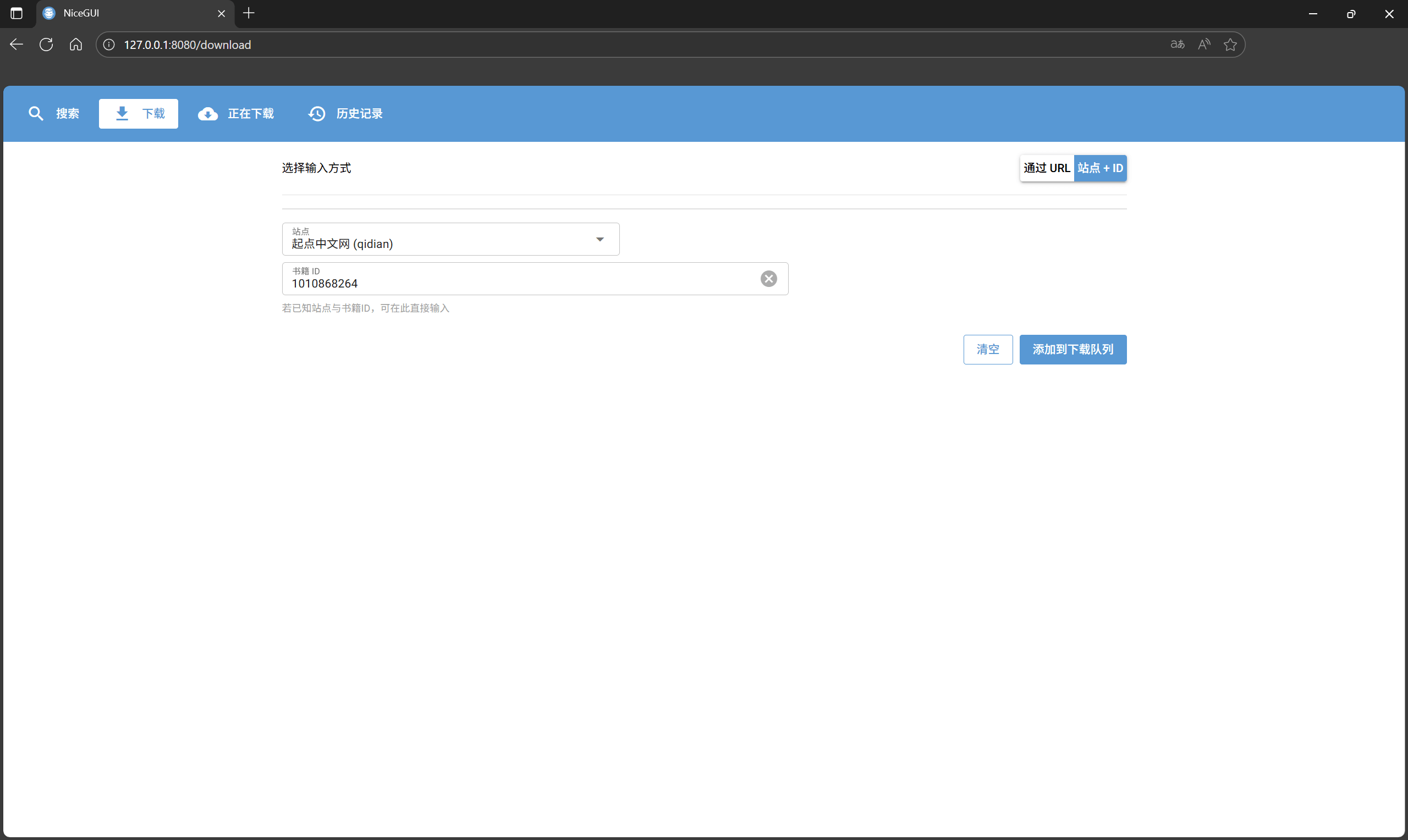The height and width of the screenshot is (840, 1408).
Task: Click the site info icon in the address bar
Action: tap(109, 45)
